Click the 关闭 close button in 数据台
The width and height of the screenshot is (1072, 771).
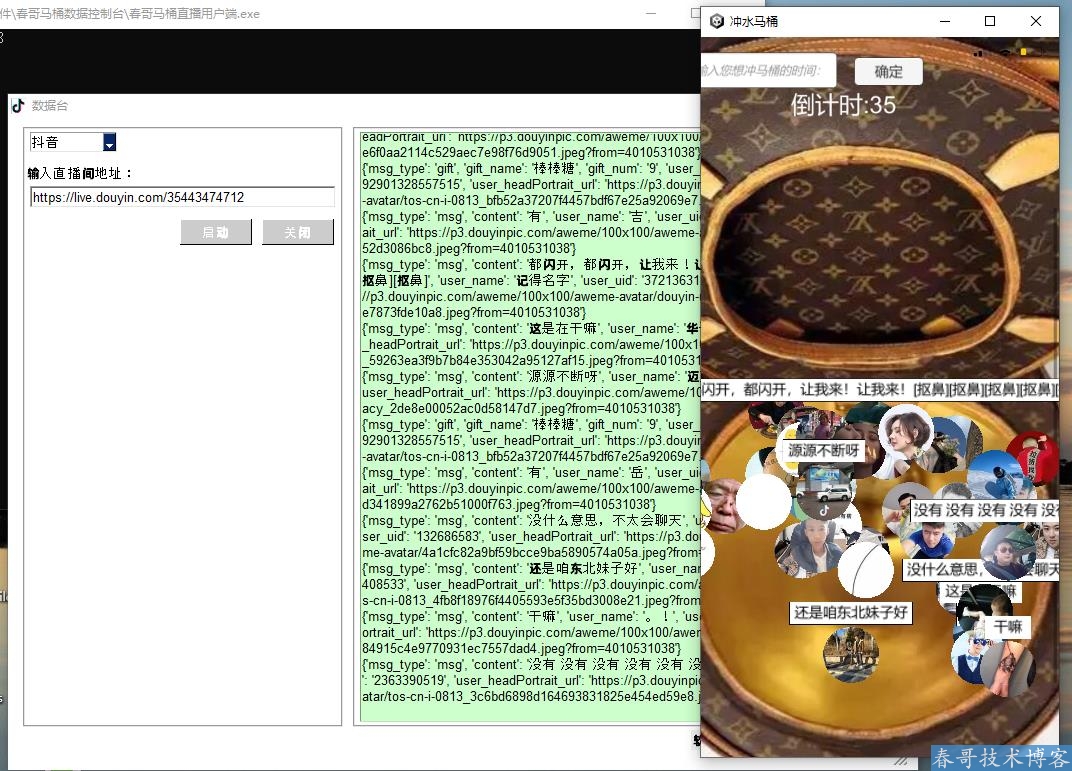[298, 232]
